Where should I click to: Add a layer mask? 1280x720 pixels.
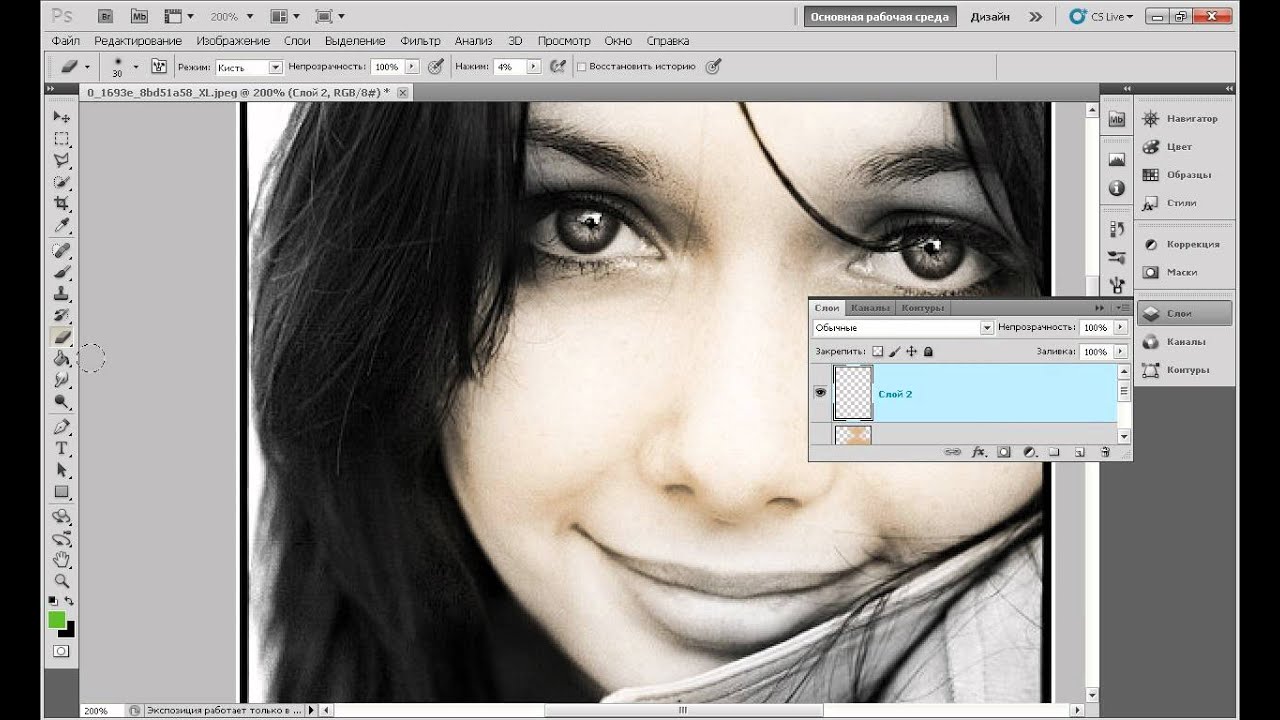[1004, 452]
